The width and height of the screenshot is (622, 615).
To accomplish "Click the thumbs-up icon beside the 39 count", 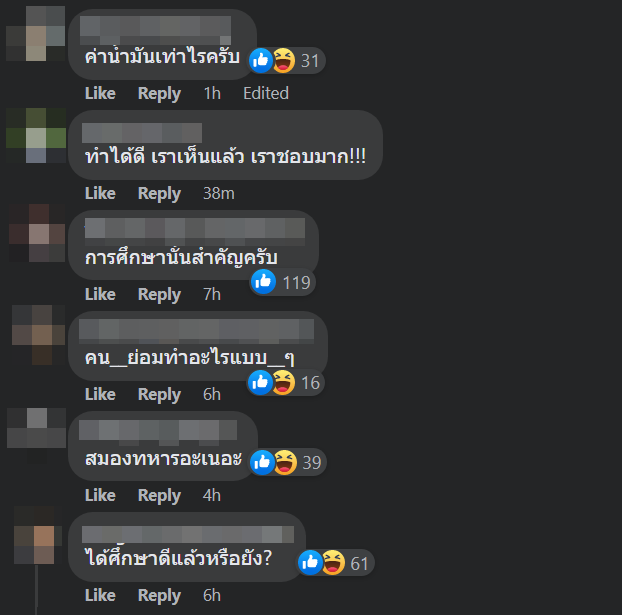I will click(262, 462).
